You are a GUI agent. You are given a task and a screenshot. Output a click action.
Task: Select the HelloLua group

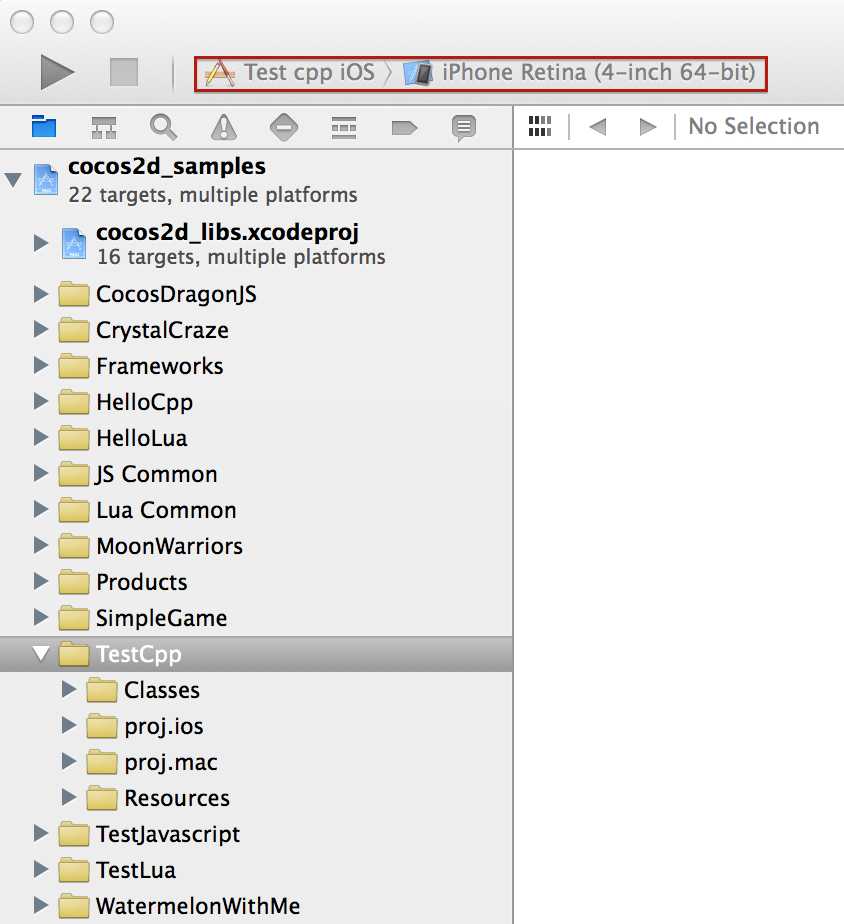point(256,438)
